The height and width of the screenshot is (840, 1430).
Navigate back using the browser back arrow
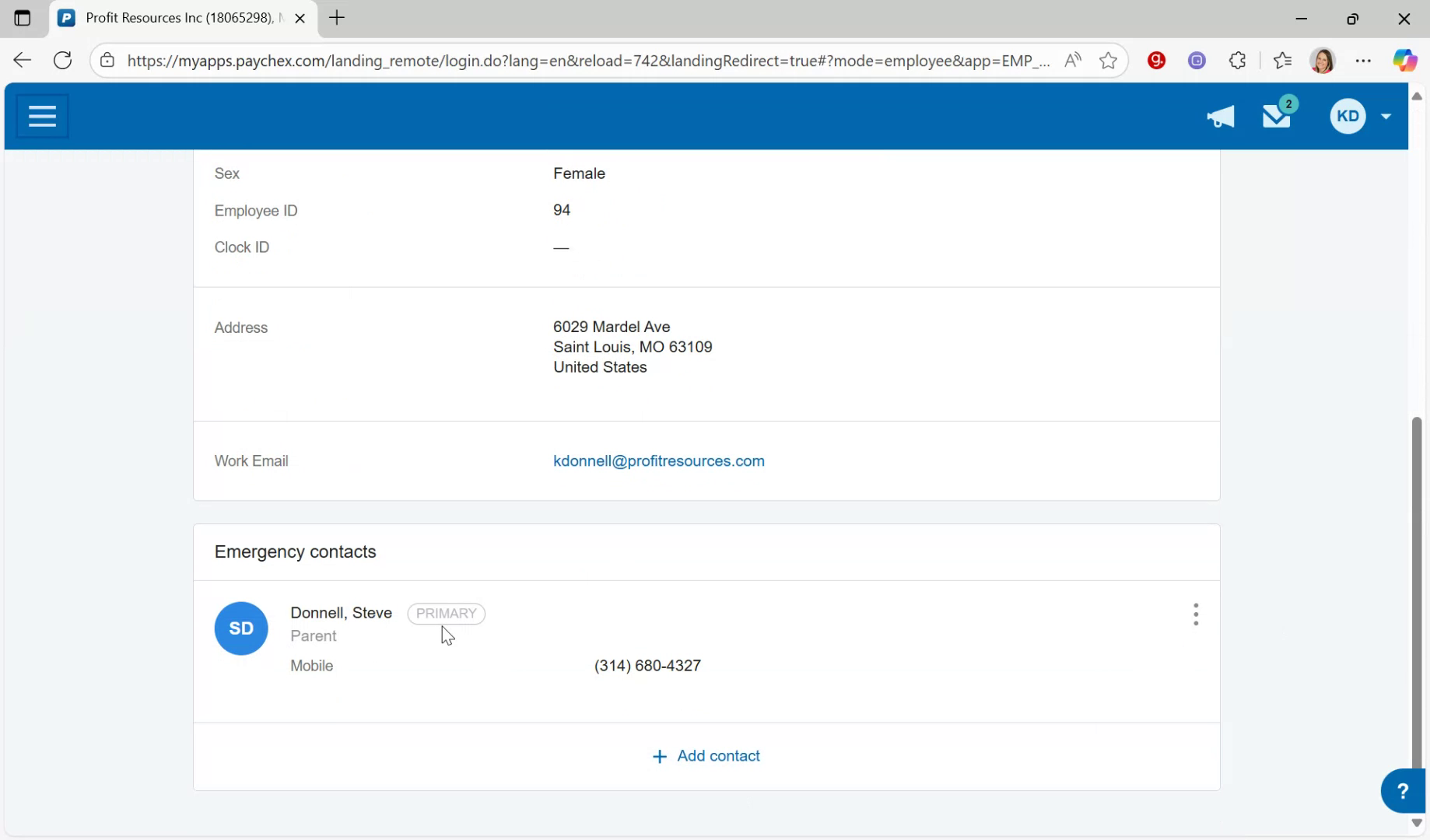point(22,60)
